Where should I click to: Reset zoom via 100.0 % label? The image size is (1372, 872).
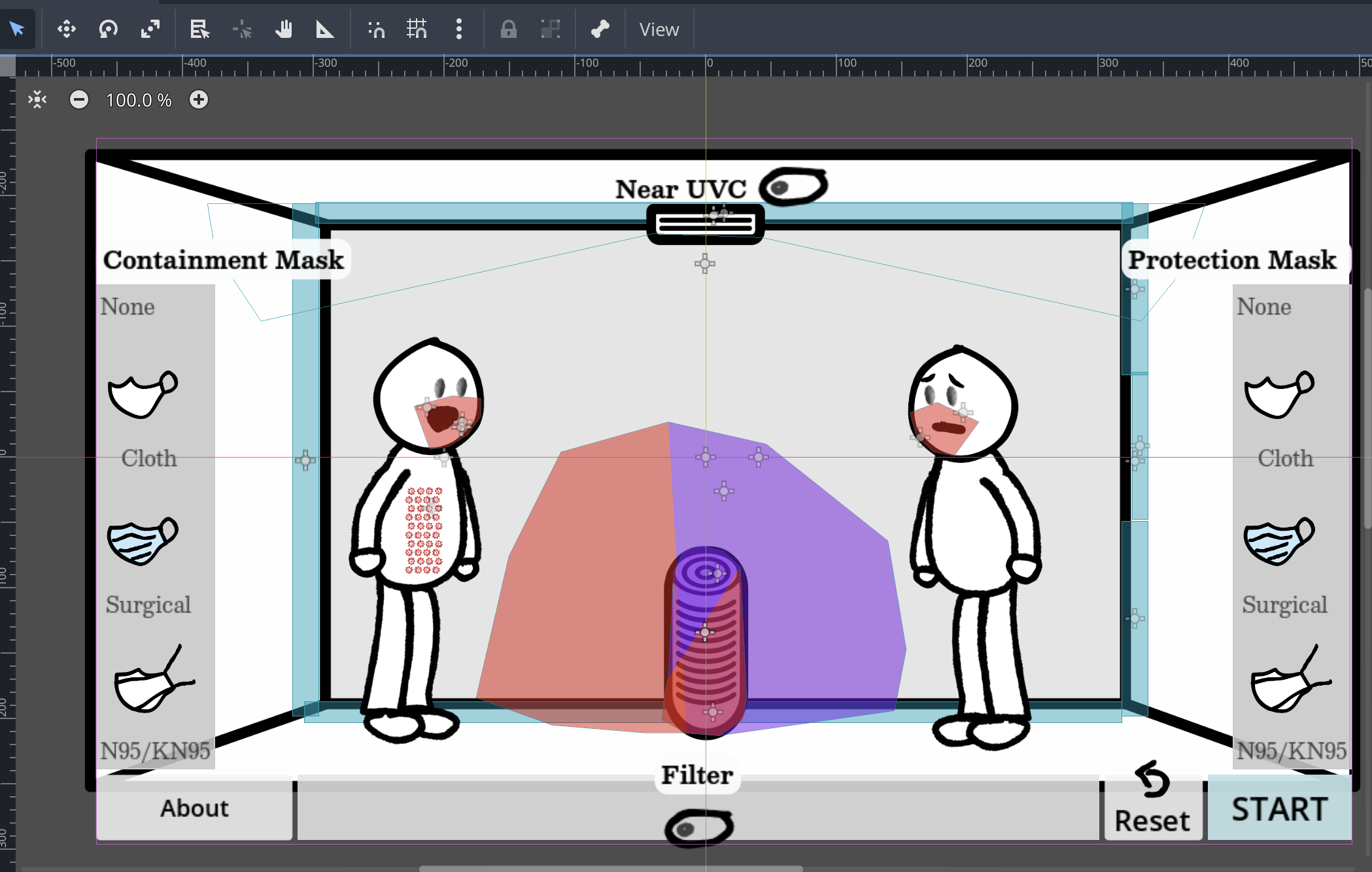coord(139,100)
